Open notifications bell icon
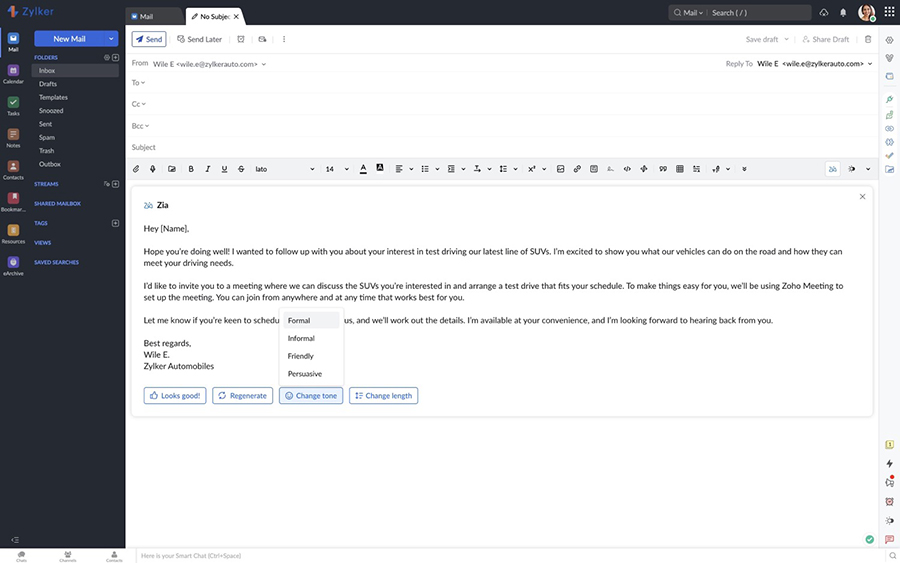This screenshot has height=563, width=900. click(843, 13)
